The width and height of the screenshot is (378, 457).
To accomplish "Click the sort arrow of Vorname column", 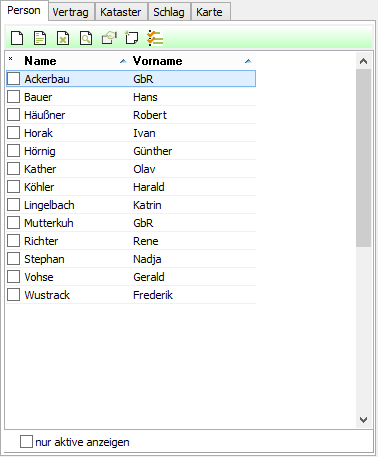I will point(248,61).
